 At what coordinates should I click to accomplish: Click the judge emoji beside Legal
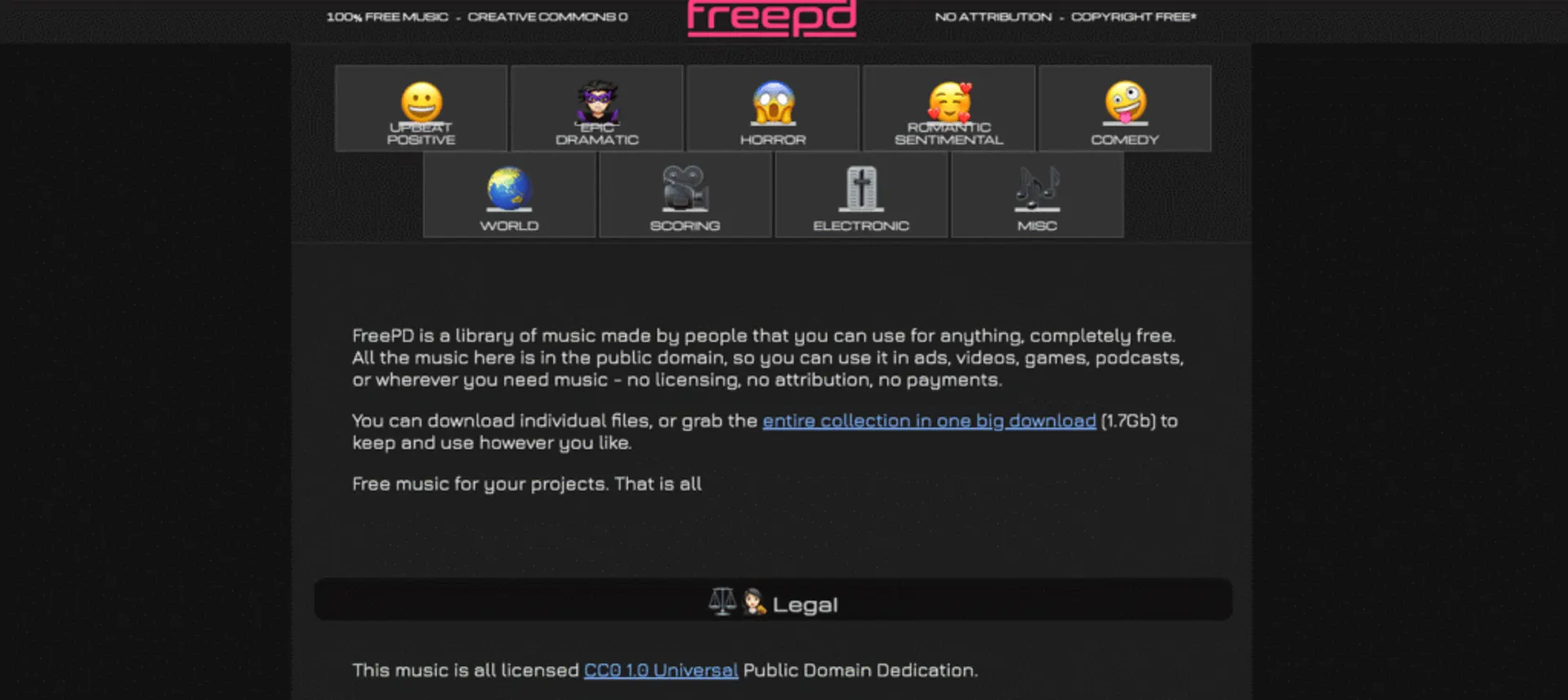tap(754, 603)
